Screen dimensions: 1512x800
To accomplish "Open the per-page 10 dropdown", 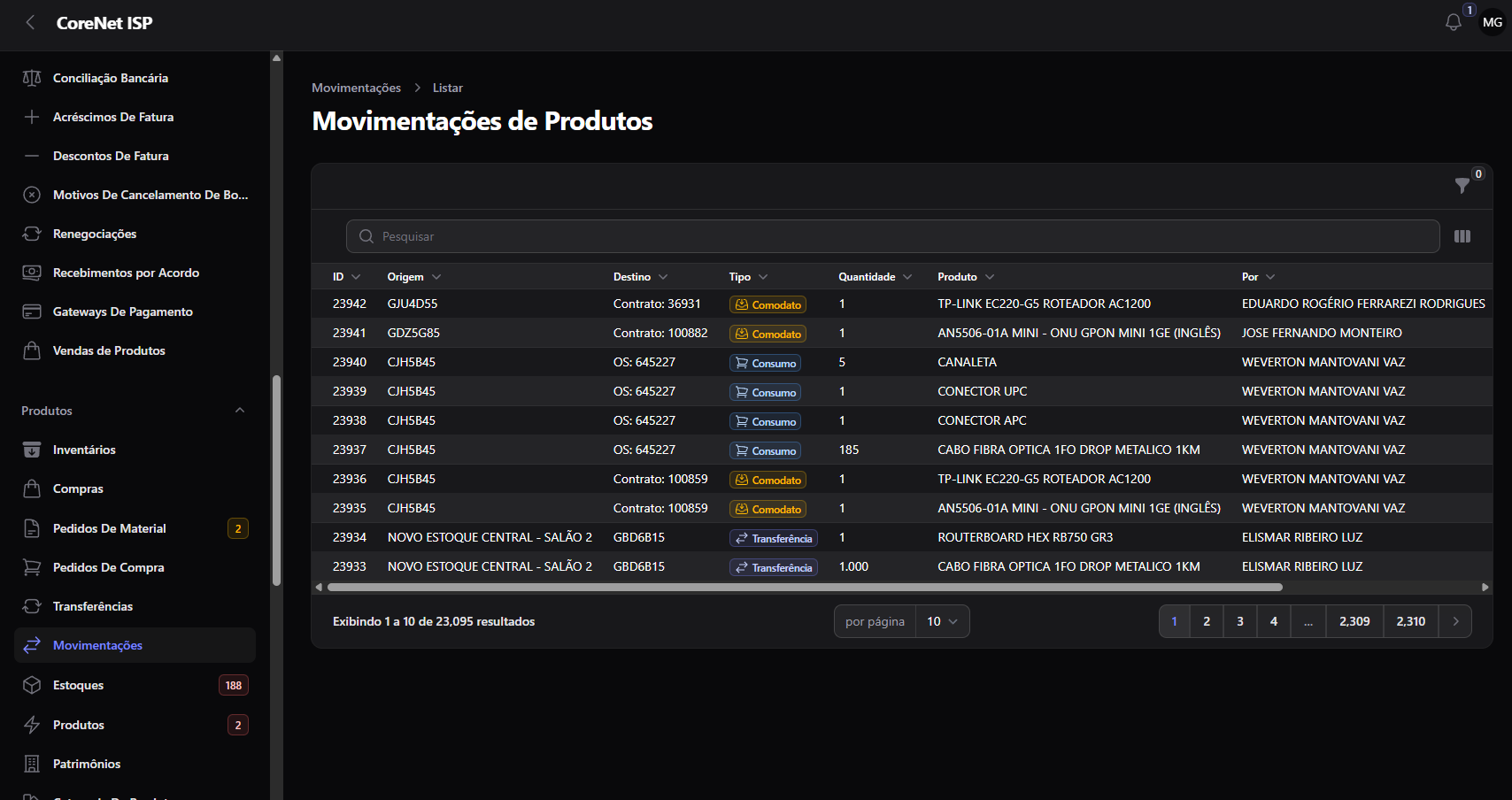I will pos(942,621).
